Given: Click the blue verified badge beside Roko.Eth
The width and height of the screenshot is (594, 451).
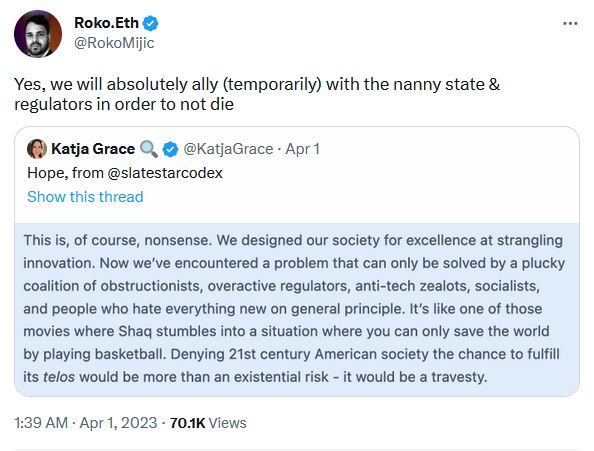Looking at the screenshot, I should tap(150, 23).
